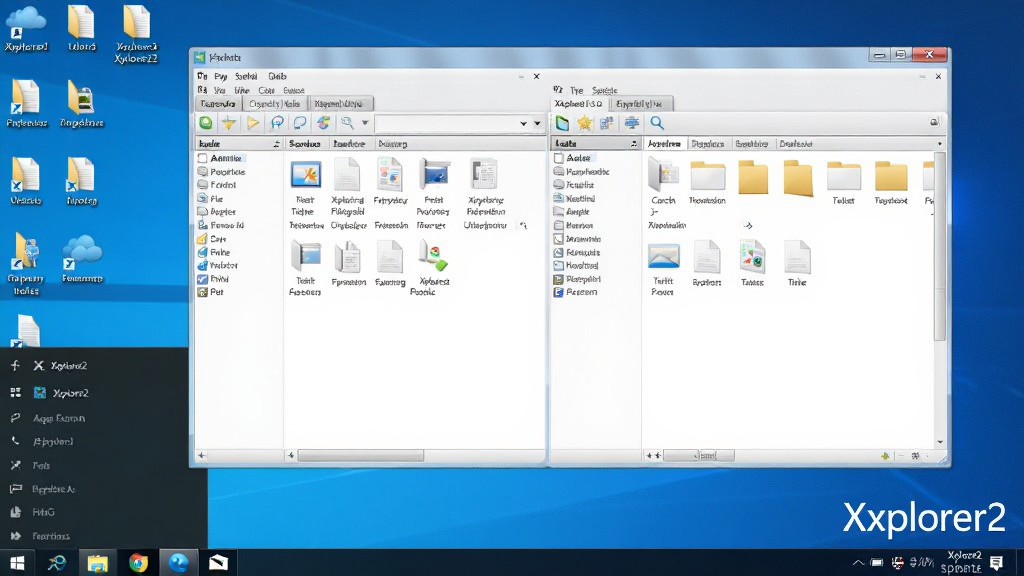Click the Windows Start button
Screen dimensions: 1024x576
pos(17,562)
